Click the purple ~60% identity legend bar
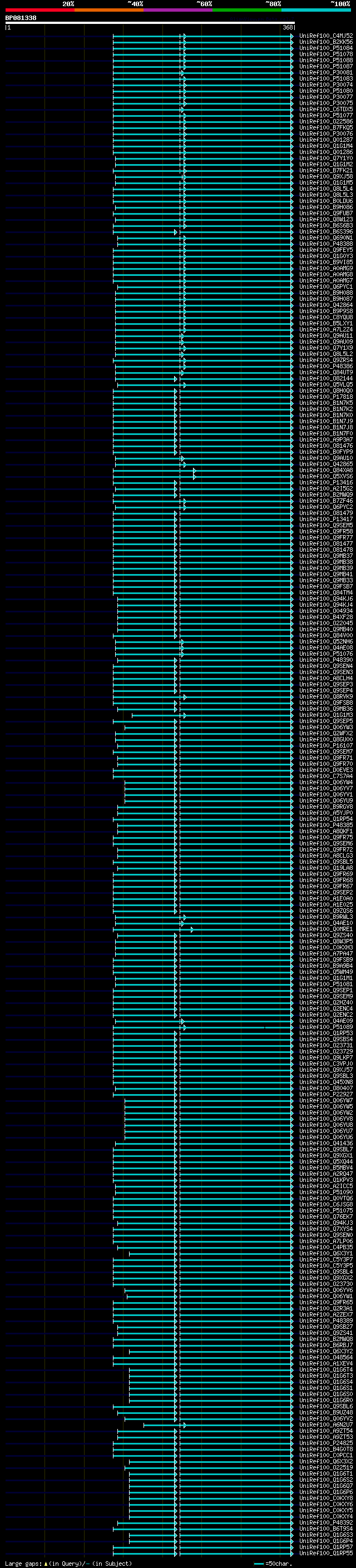This screenshot has height=1568, width=356. [x=177, y=10]
